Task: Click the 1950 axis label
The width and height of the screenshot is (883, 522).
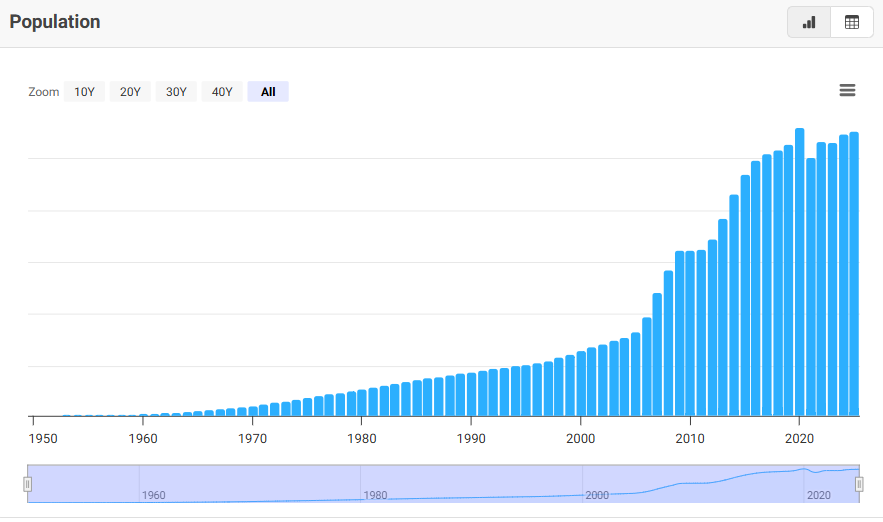Action: tap(43, 439)
